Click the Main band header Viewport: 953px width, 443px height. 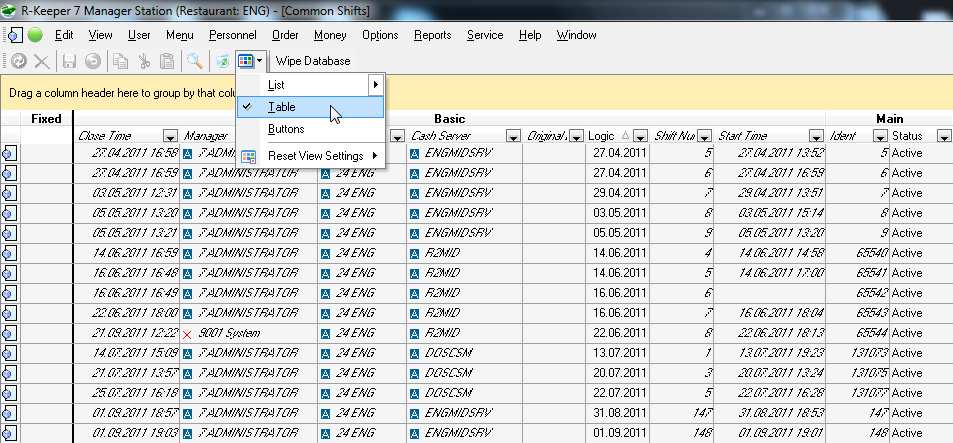tap(889, 118)
